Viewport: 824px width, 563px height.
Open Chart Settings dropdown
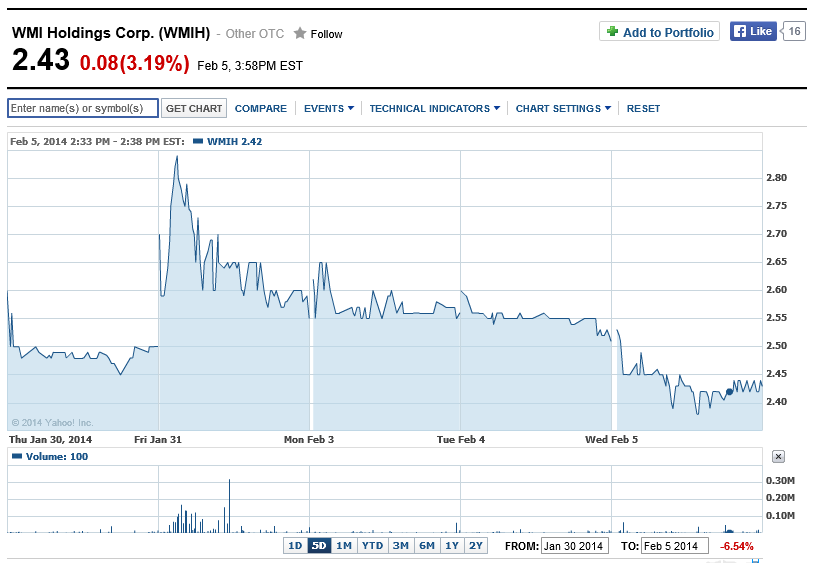click(x=563, y=108)
